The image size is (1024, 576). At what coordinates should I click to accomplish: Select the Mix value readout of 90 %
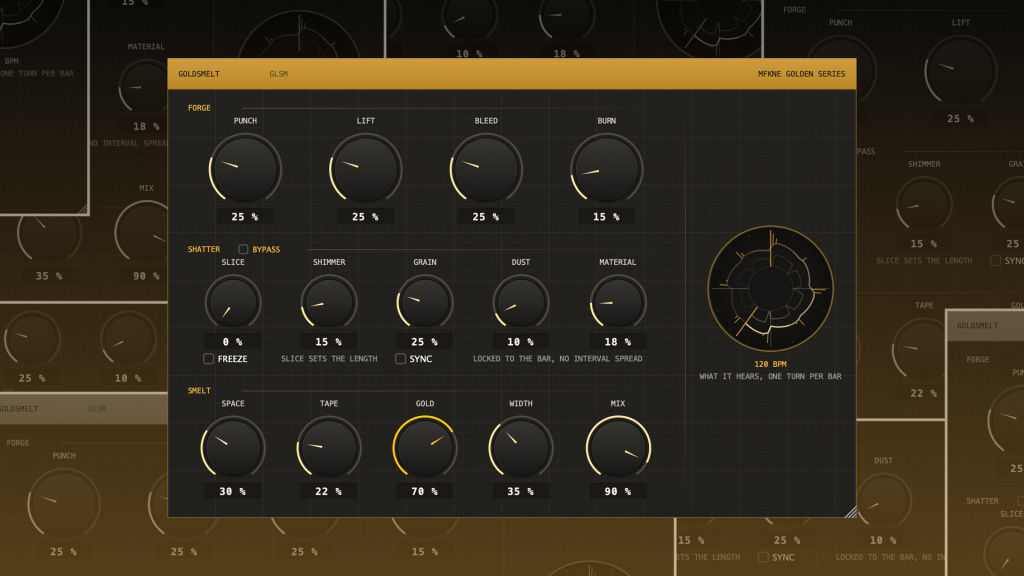[x=618, y=491]
